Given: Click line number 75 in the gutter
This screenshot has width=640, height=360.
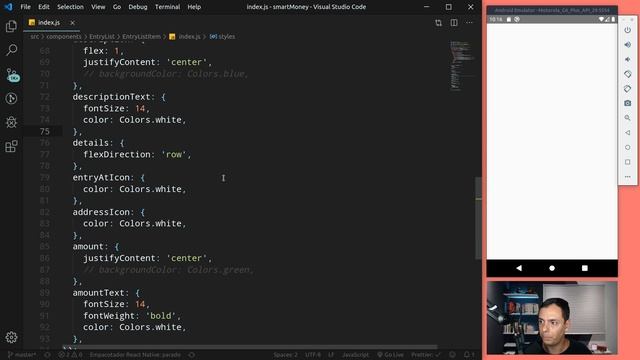Looking at the screenshot, I should pyautogui.click(x=44, y=131).
